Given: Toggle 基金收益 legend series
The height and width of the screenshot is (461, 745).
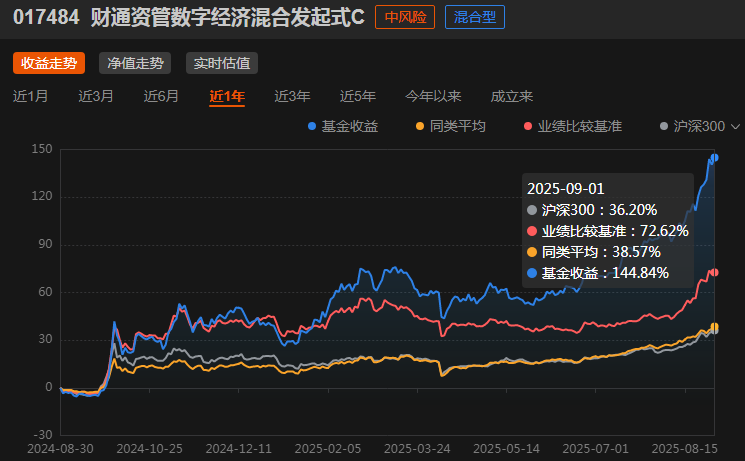Looking at the screenshot, I should (x=343, y=126).
